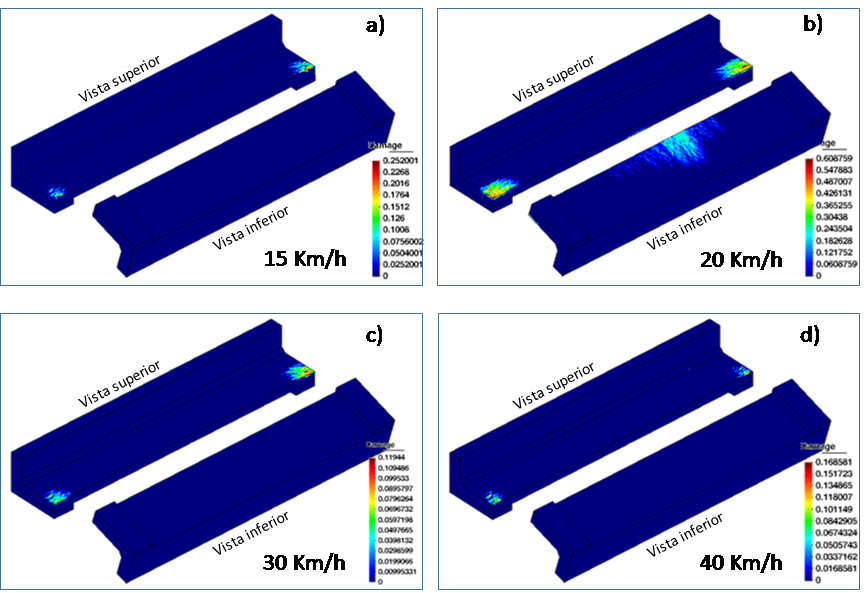Click the lower-left damage hotspot in panel a
The width and height of the screenshot is (866, 593).
pyautogui.click(x=56, y=191)
